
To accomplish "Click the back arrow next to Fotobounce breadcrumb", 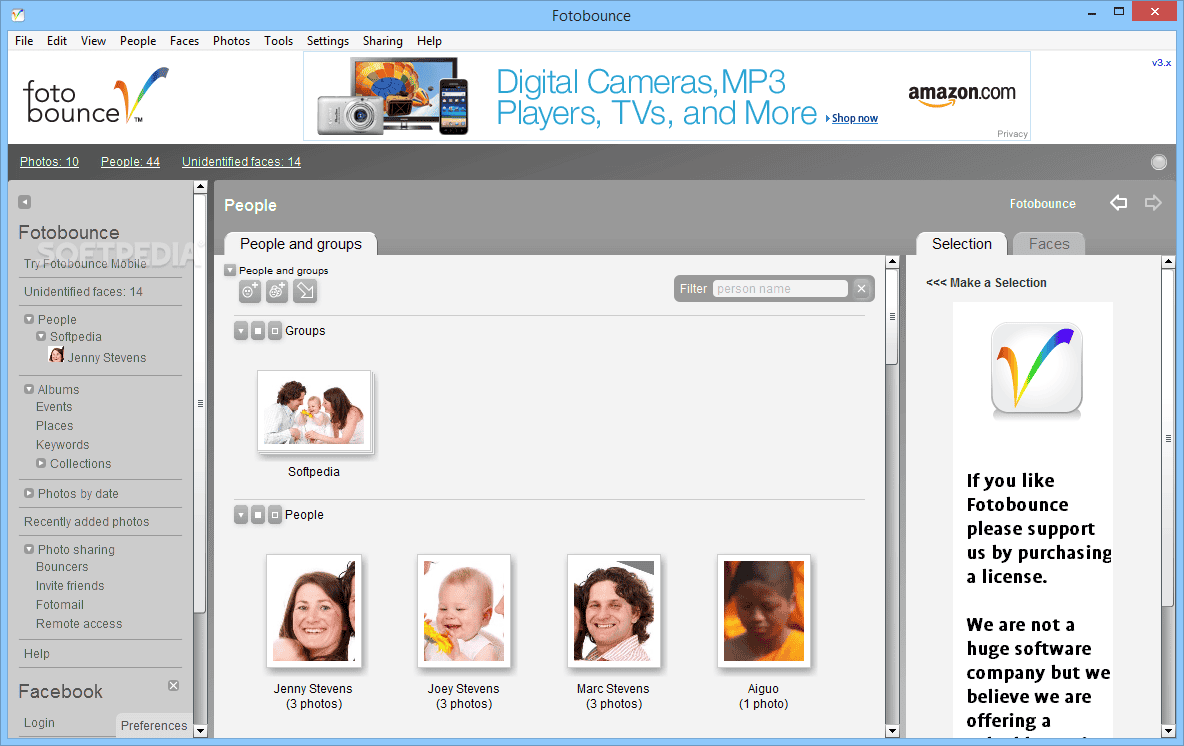I will [1118, 202].
